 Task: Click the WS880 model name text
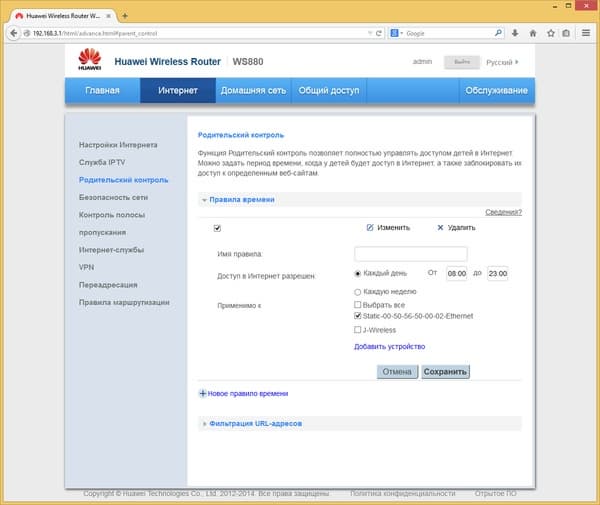[248, 62]
